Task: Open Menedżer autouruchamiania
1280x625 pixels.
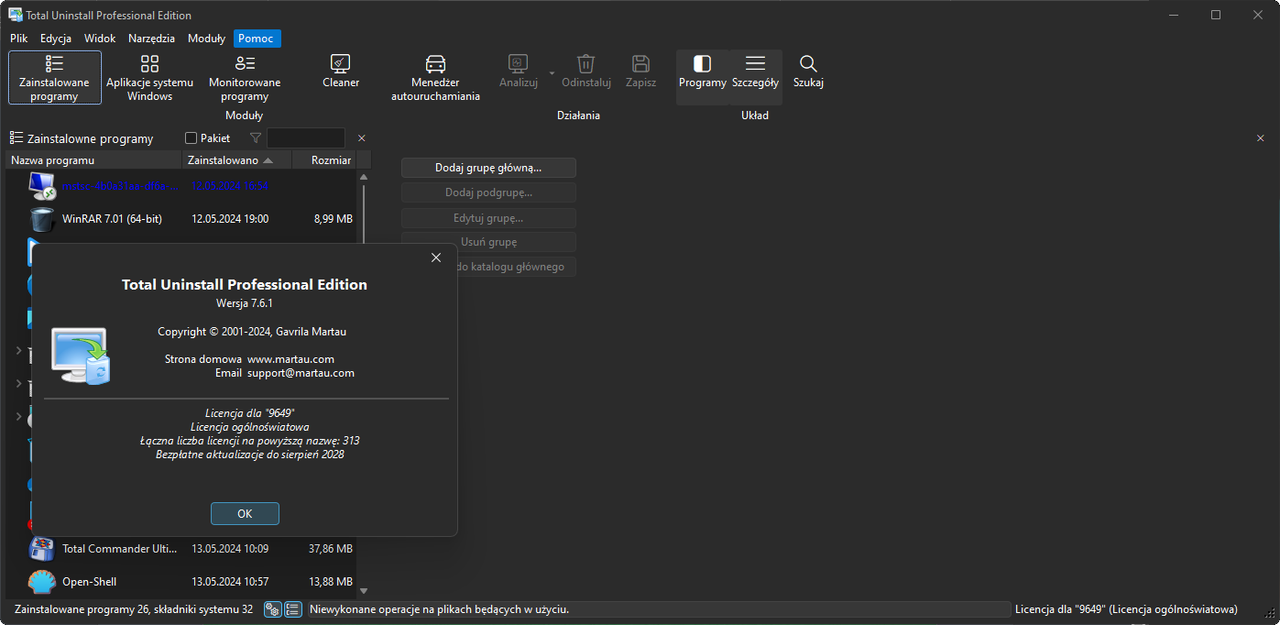Action: pos(435,77)
